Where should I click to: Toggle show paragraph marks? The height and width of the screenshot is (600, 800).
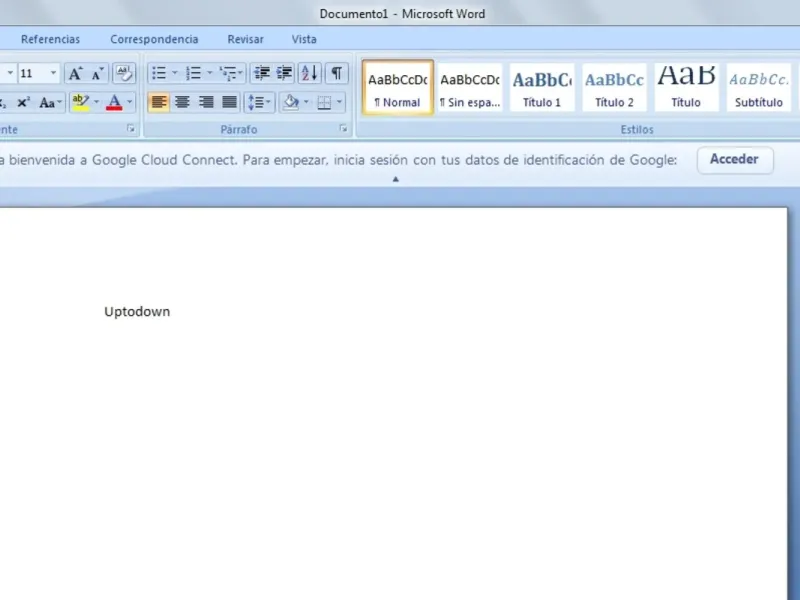pyautogui.click(x=337, y=73)
